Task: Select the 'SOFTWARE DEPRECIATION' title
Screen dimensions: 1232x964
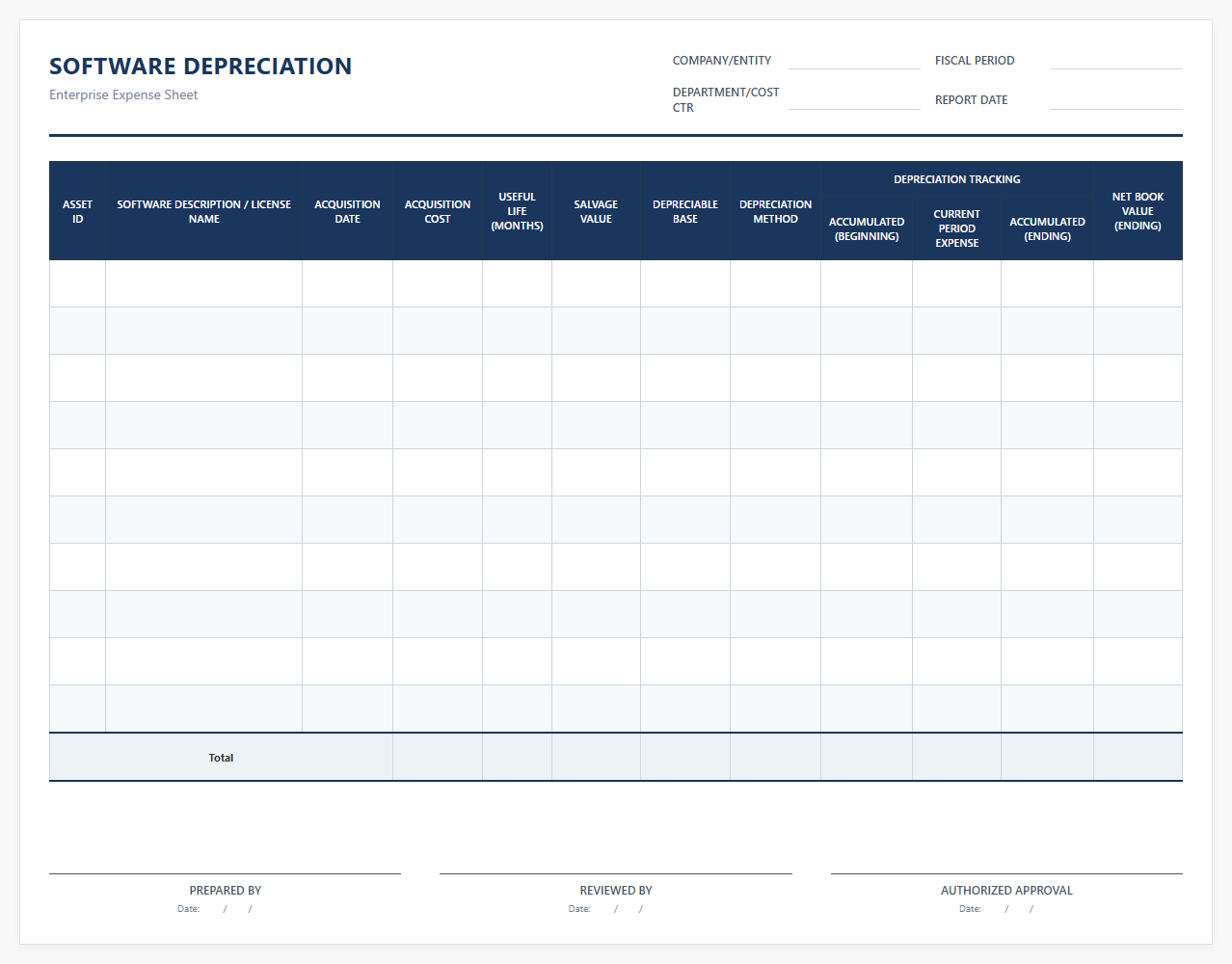Action: point(201,67)
